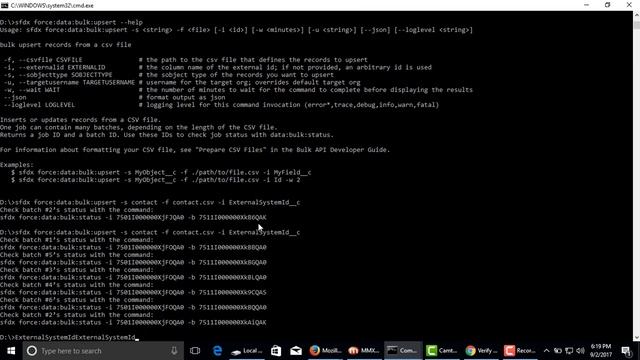The image size is (640, 360).
Task: Switch to the Recorder taskbar application
Action: (520, 351)
